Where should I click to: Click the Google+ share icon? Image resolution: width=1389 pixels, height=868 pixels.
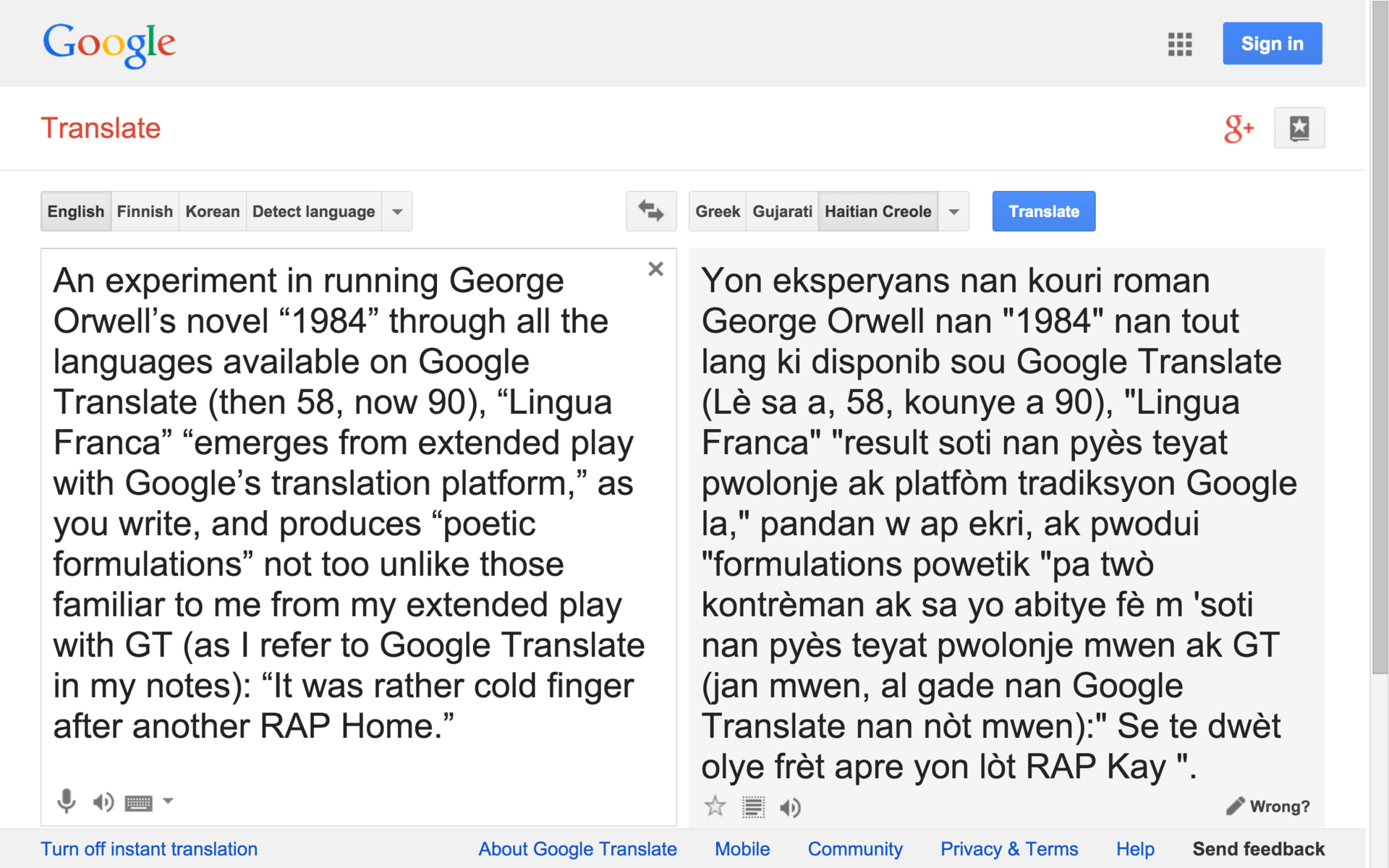click(x=1238, y=129)
